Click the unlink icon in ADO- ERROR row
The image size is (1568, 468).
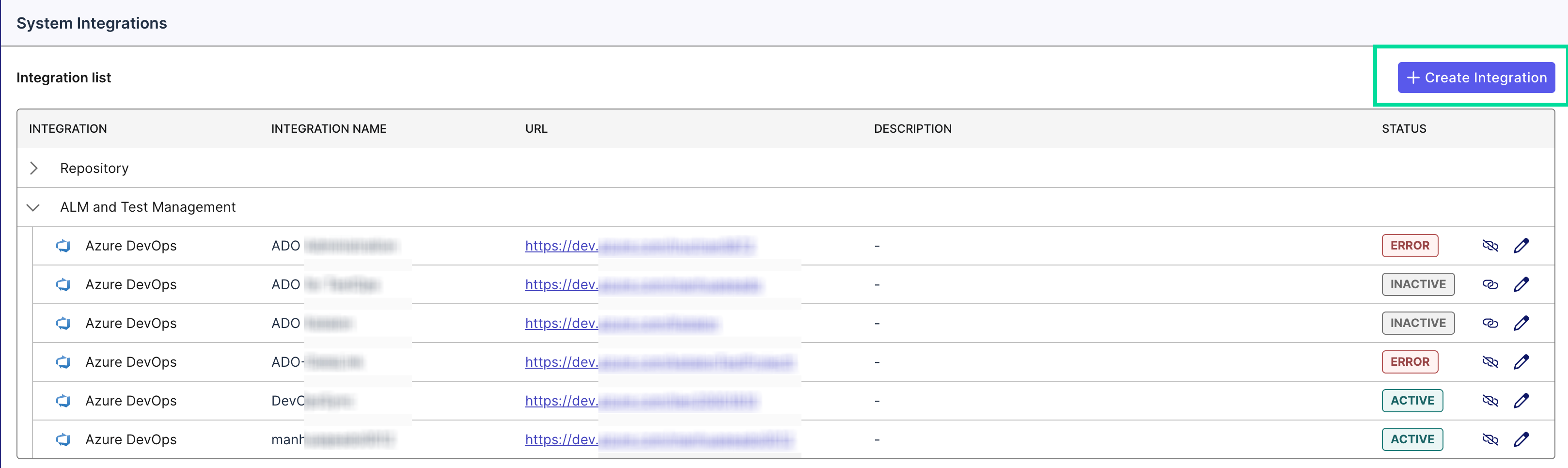click(x=1490, y=362)
